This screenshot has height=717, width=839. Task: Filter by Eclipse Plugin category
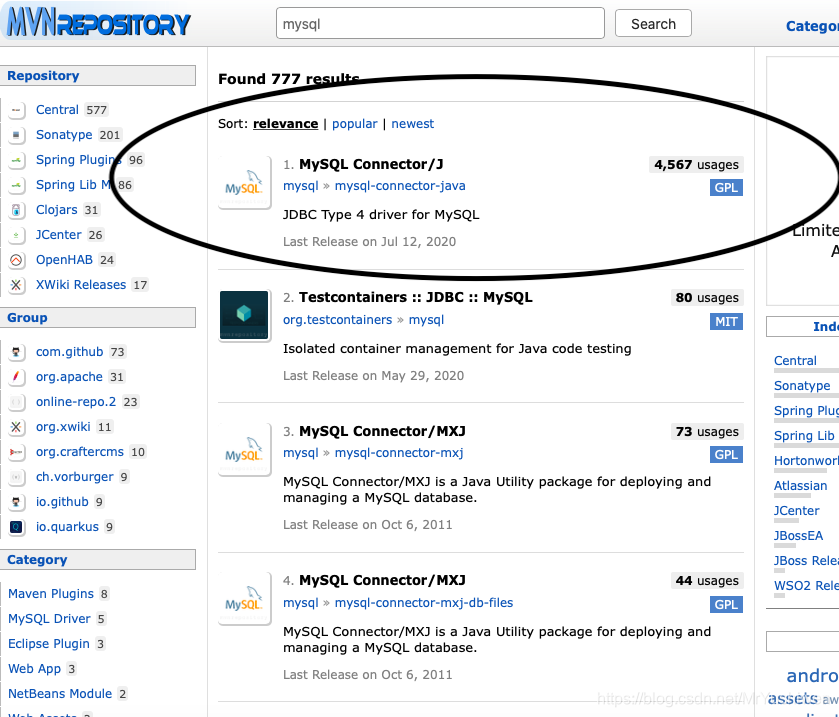coord(49,644)
